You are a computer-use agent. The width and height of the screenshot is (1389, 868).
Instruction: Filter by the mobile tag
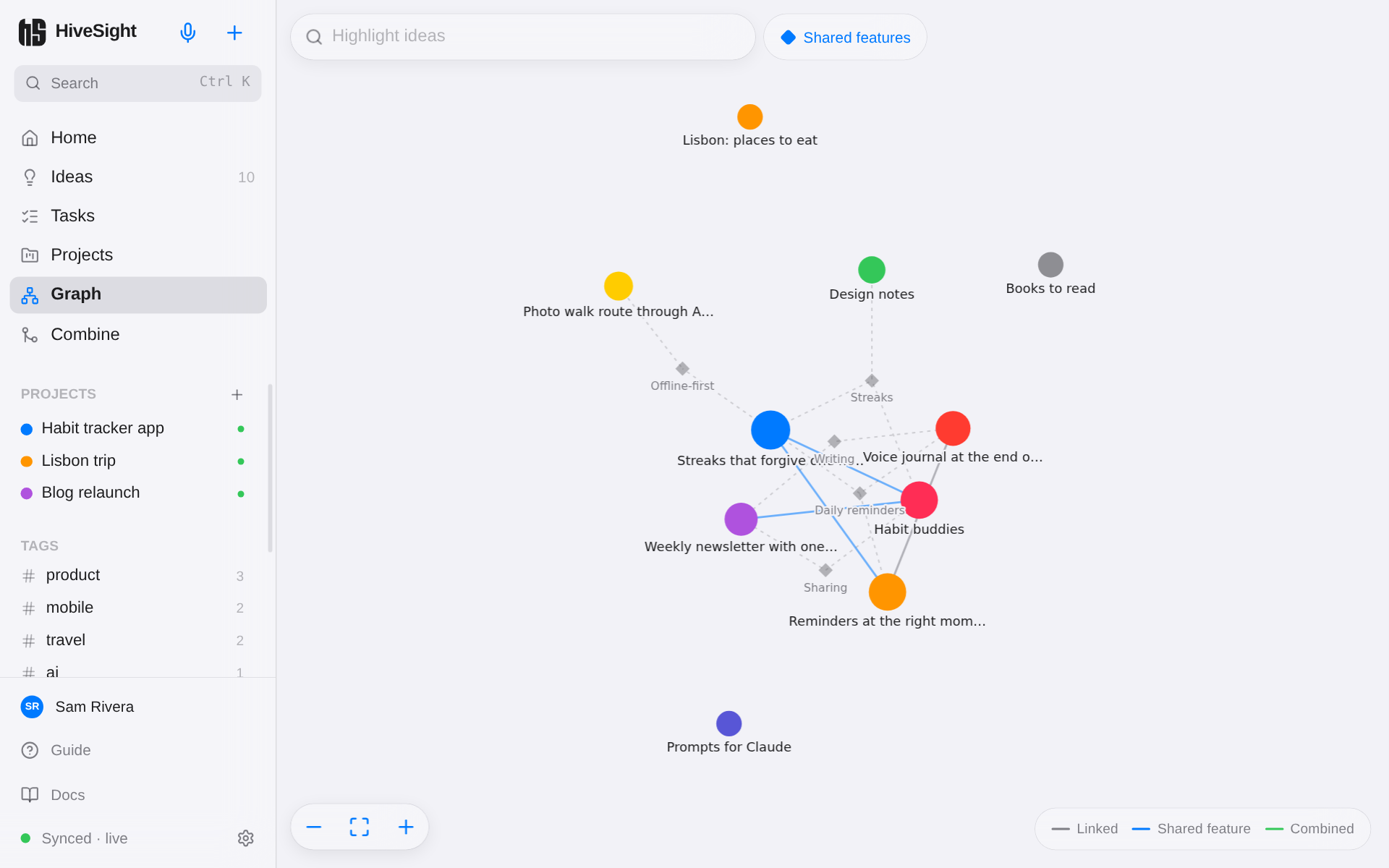(x=134, y=608)
